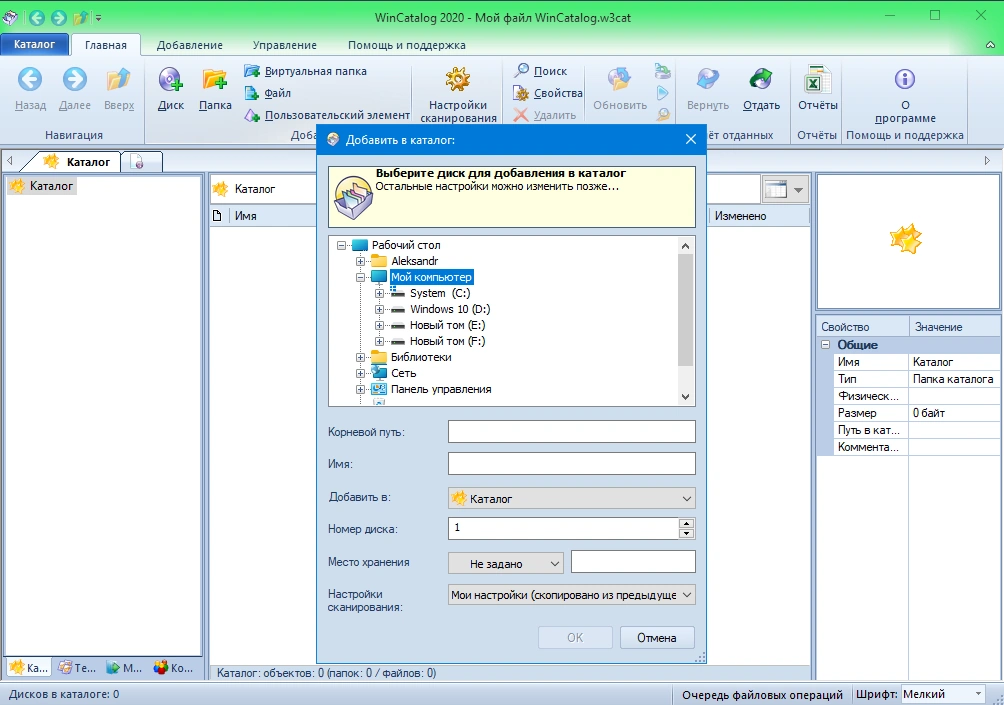The height and width of the screenshot is (705, 1004).
Task: Open Отчёты Excel icon
Action: coord(817,79)
